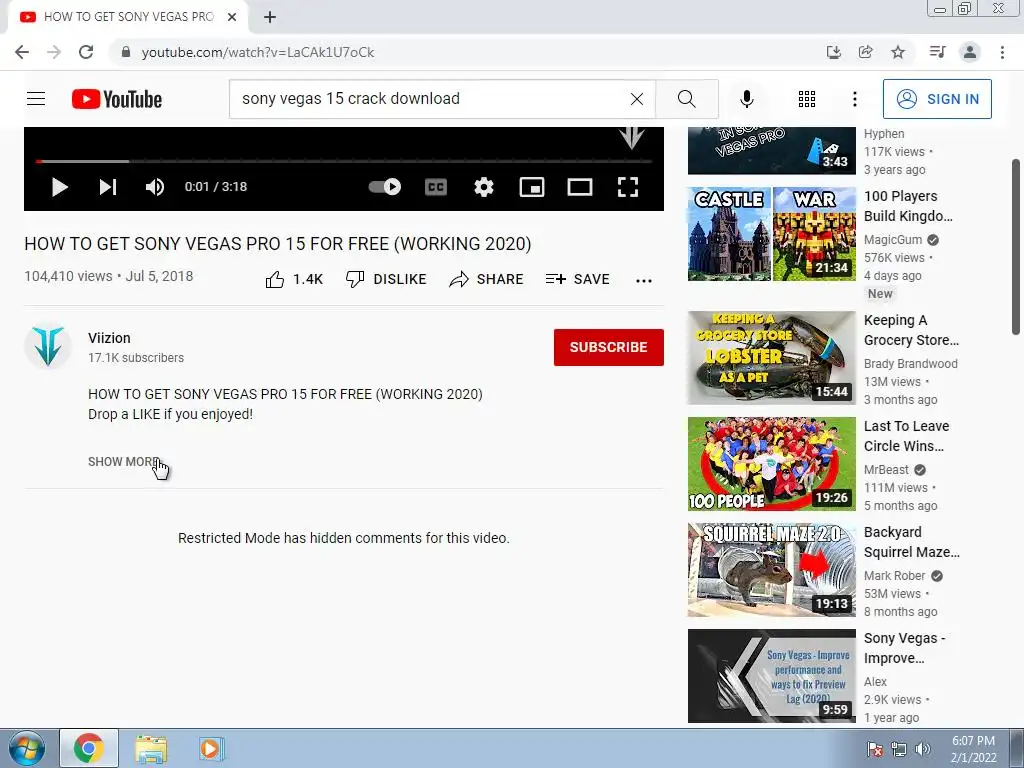Expand description with SHOW MORE
This screenshot has height=768, width=1024.
[123, 462]
